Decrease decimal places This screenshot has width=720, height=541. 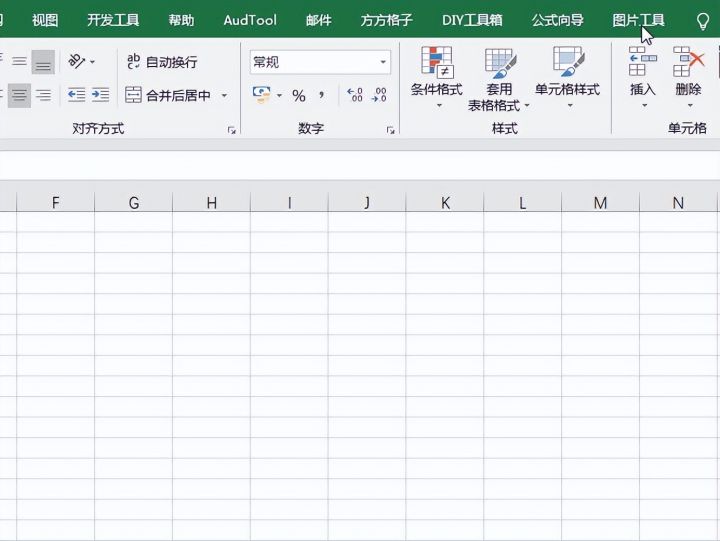(x=379, y=95)
